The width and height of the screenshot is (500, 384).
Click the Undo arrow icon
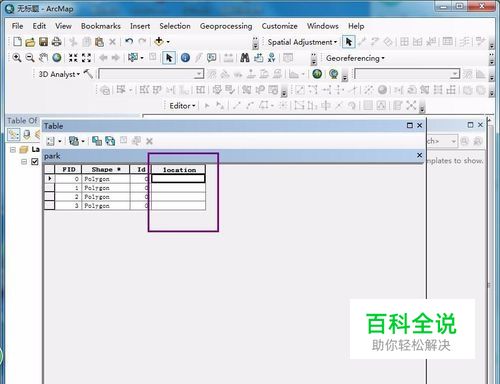[x=129, y=42]
